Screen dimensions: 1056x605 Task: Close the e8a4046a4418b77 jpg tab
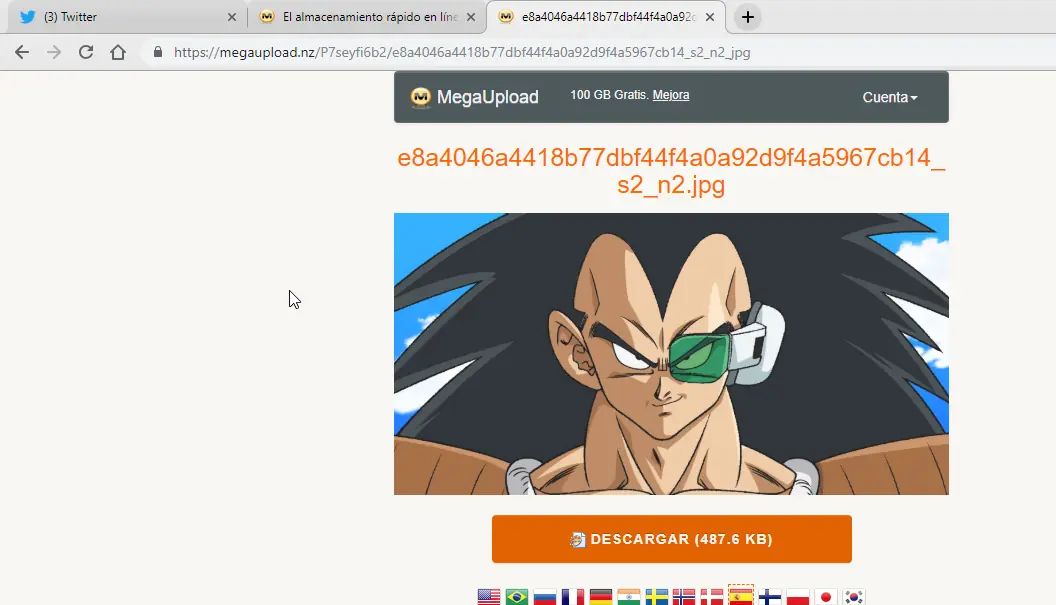[x=710, y=17]
